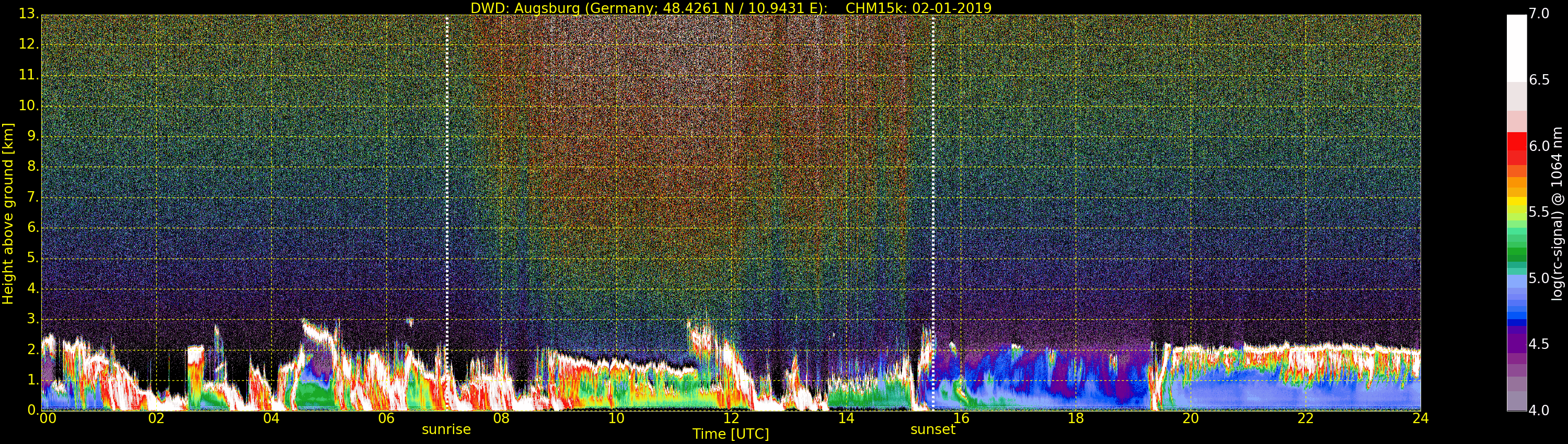Click the height axis tick "4."
Viewport: 1568px width, 444px height.
[33, 288]
